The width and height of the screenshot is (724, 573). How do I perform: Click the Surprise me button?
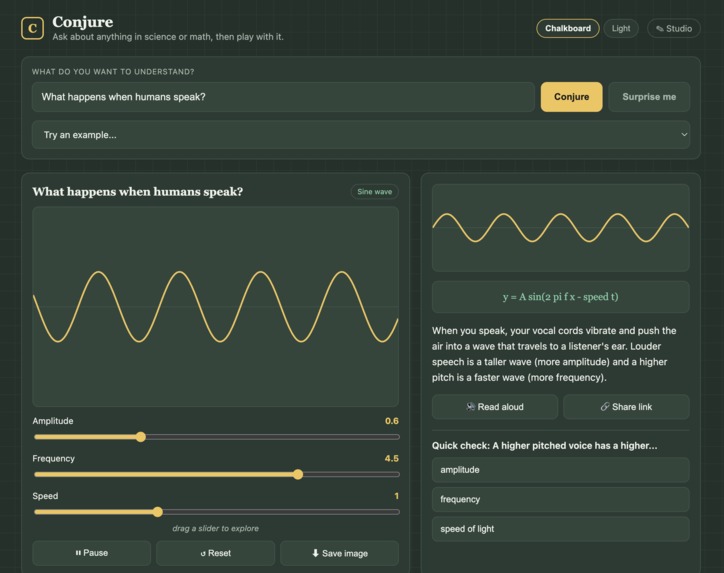649,97
